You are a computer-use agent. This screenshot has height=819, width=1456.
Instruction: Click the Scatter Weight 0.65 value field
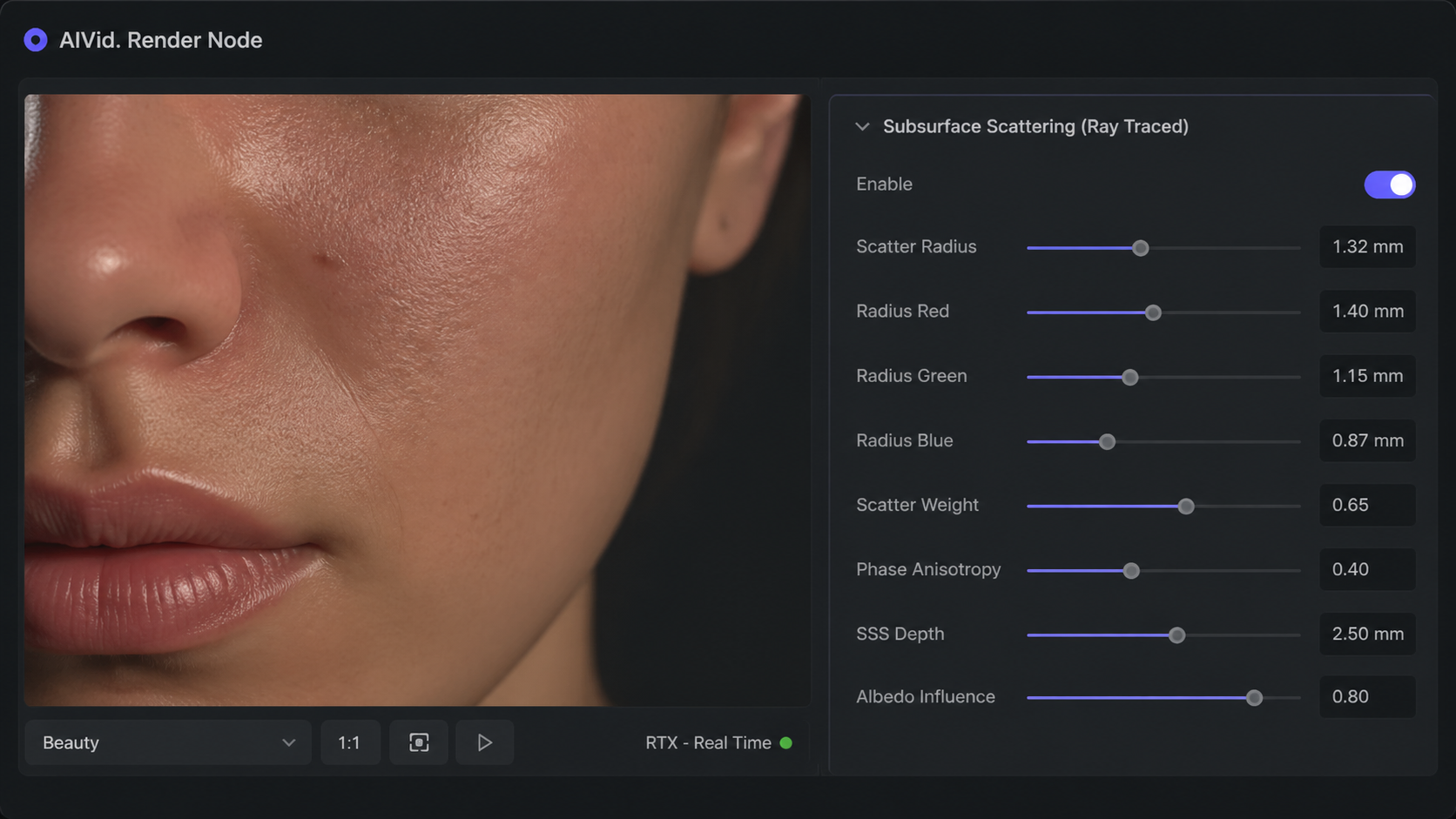coord(1367,505)
